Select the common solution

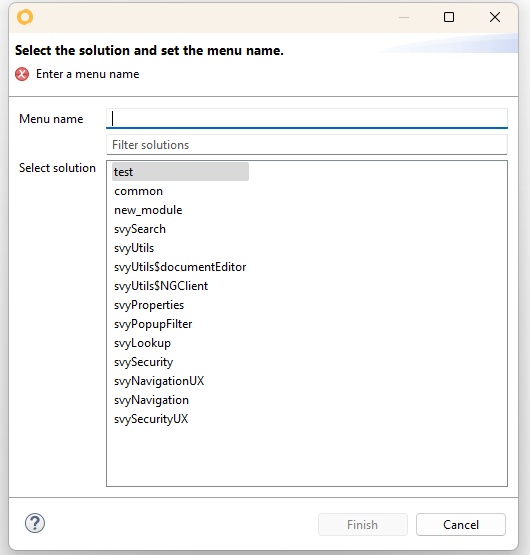pyautogui.click(x=138, y=191)
